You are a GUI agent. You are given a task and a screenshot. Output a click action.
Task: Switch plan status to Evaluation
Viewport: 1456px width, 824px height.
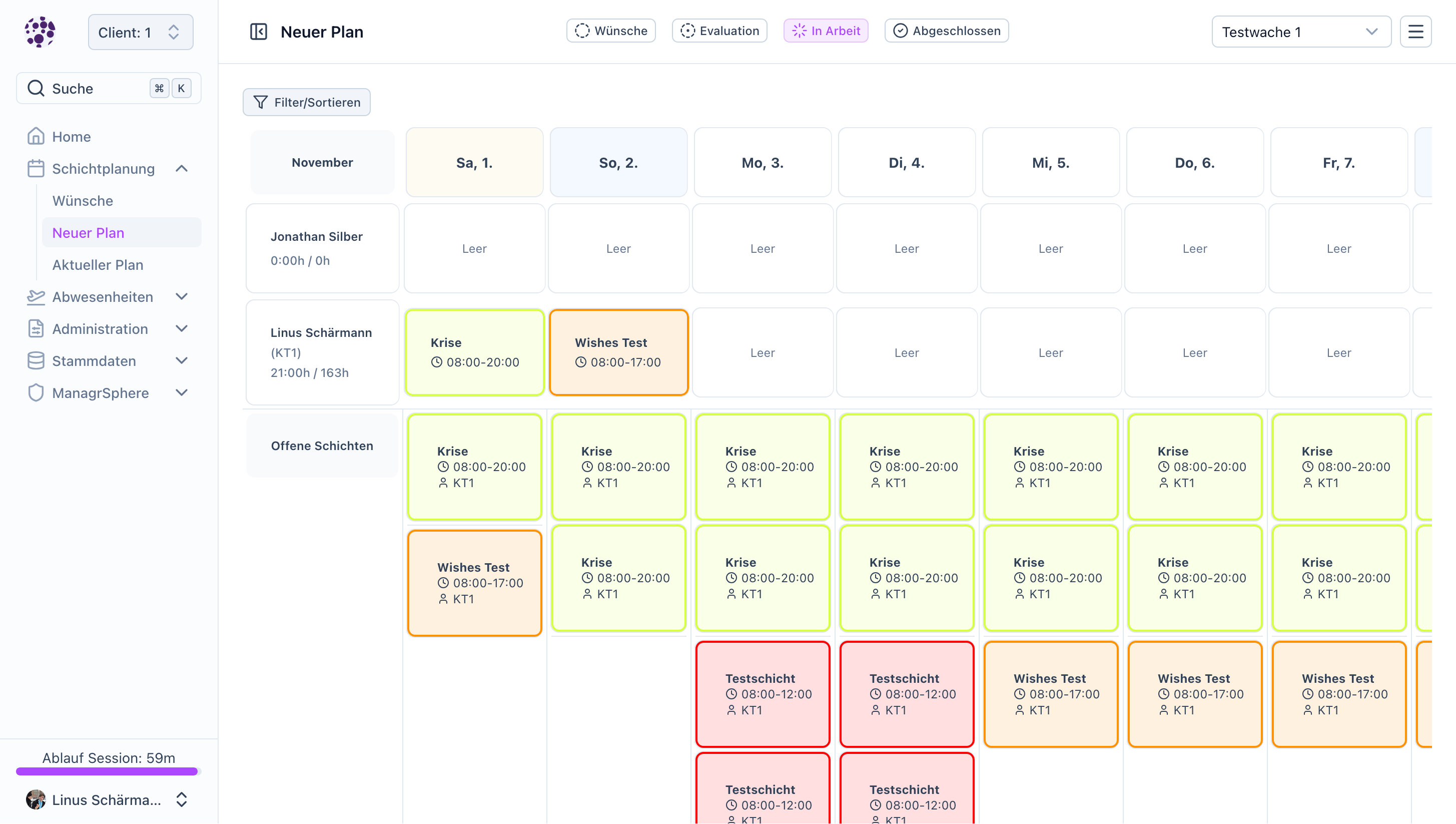tap(719, 31)
